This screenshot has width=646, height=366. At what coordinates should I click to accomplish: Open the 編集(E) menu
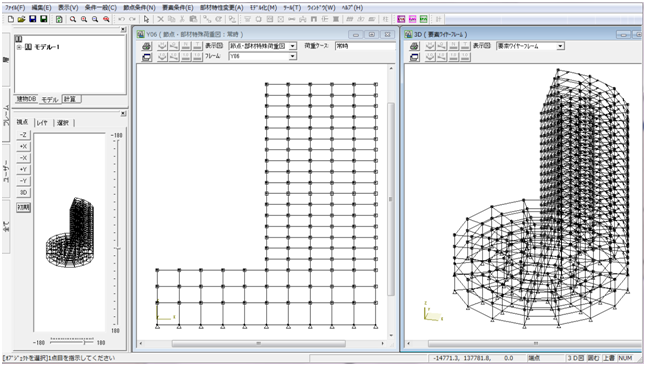coord(42,7)
